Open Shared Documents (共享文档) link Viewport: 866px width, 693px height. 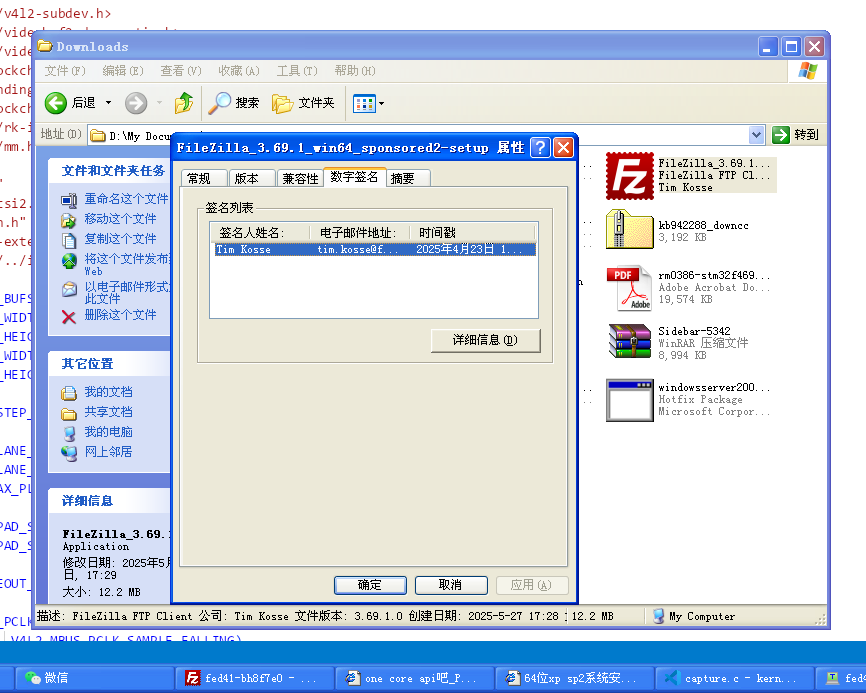coord(108,412)
